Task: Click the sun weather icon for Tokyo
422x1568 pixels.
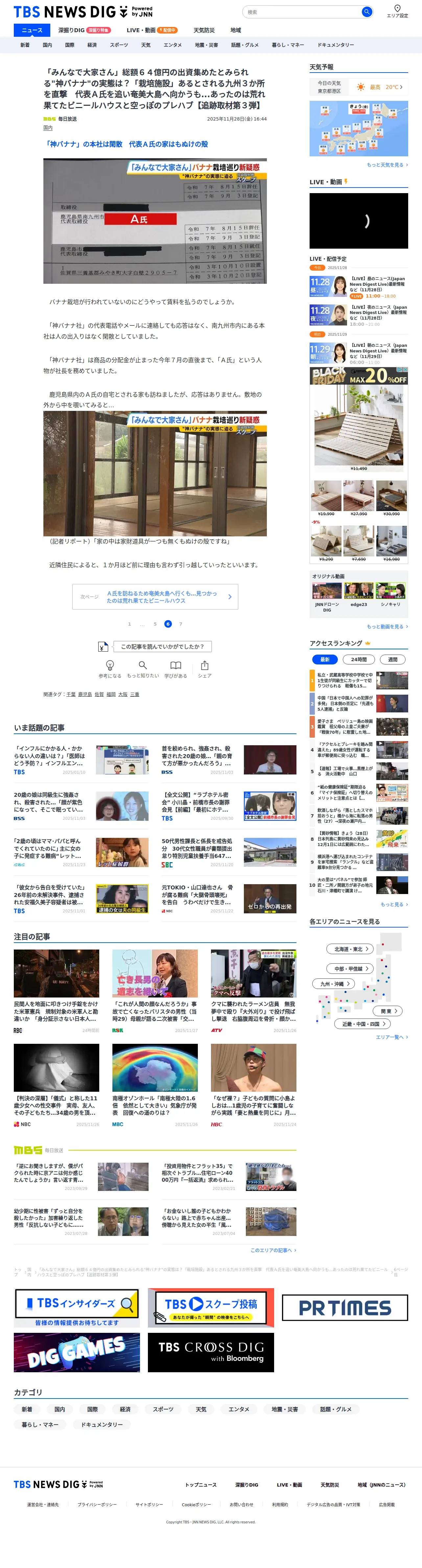Action: point(361,87)
